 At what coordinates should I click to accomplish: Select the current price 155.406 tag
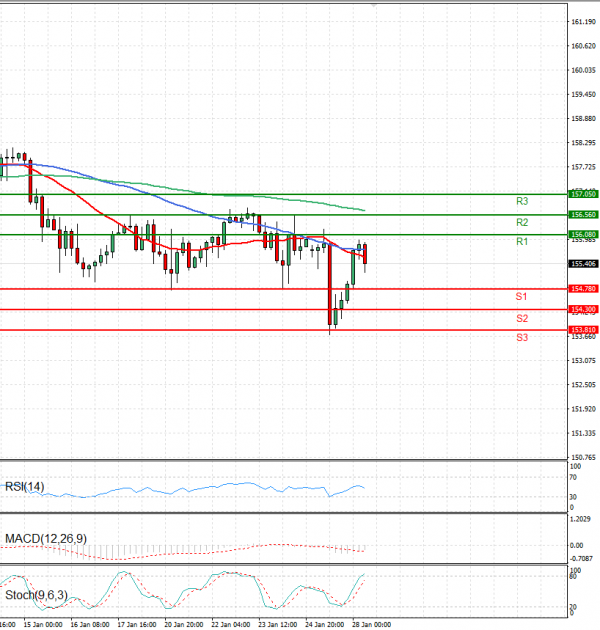click(x=584, y=264)
